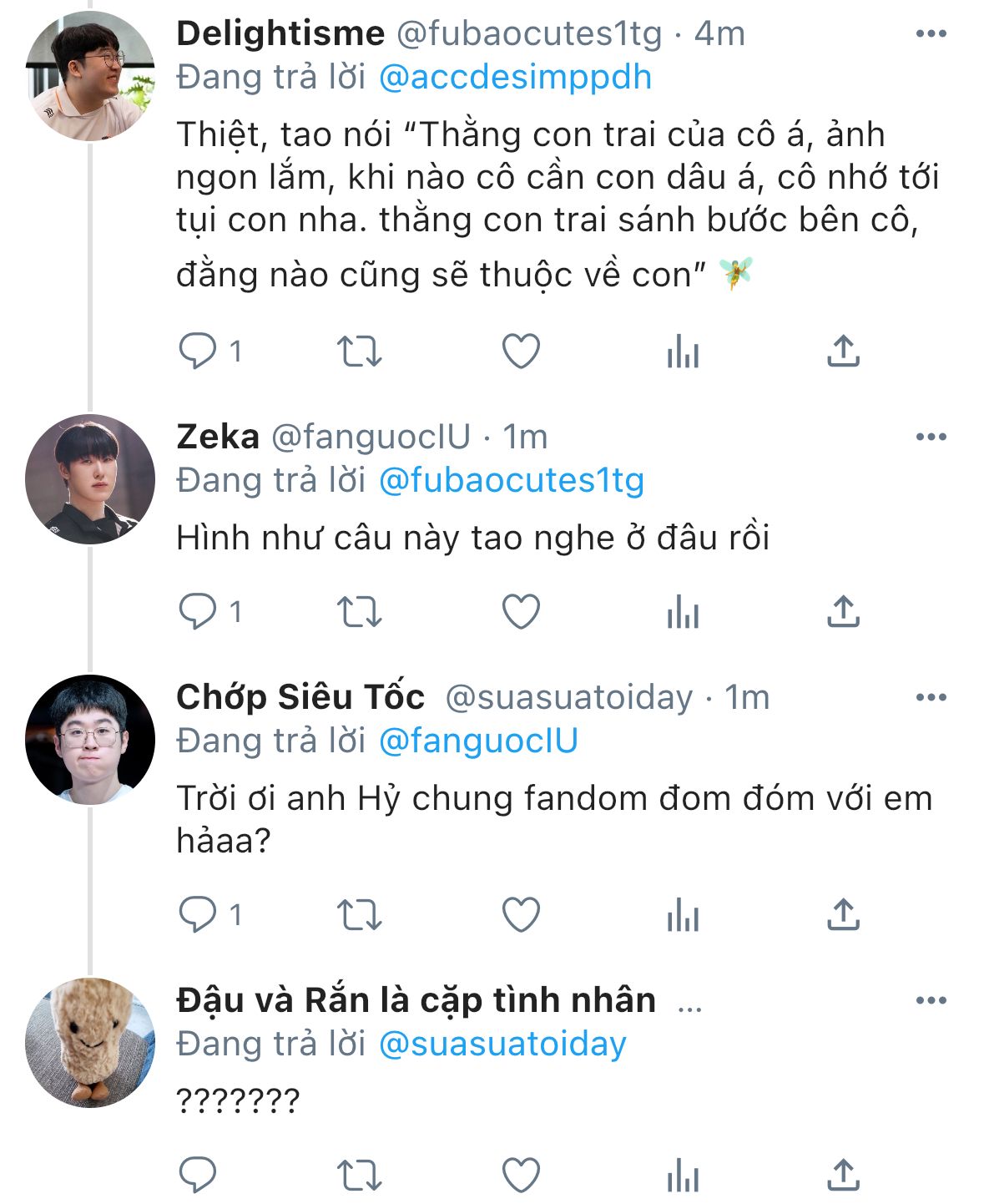This screenshot has height=1204, width=984.
Task: Share Delightisme's tweet
Action: [843, 352]
